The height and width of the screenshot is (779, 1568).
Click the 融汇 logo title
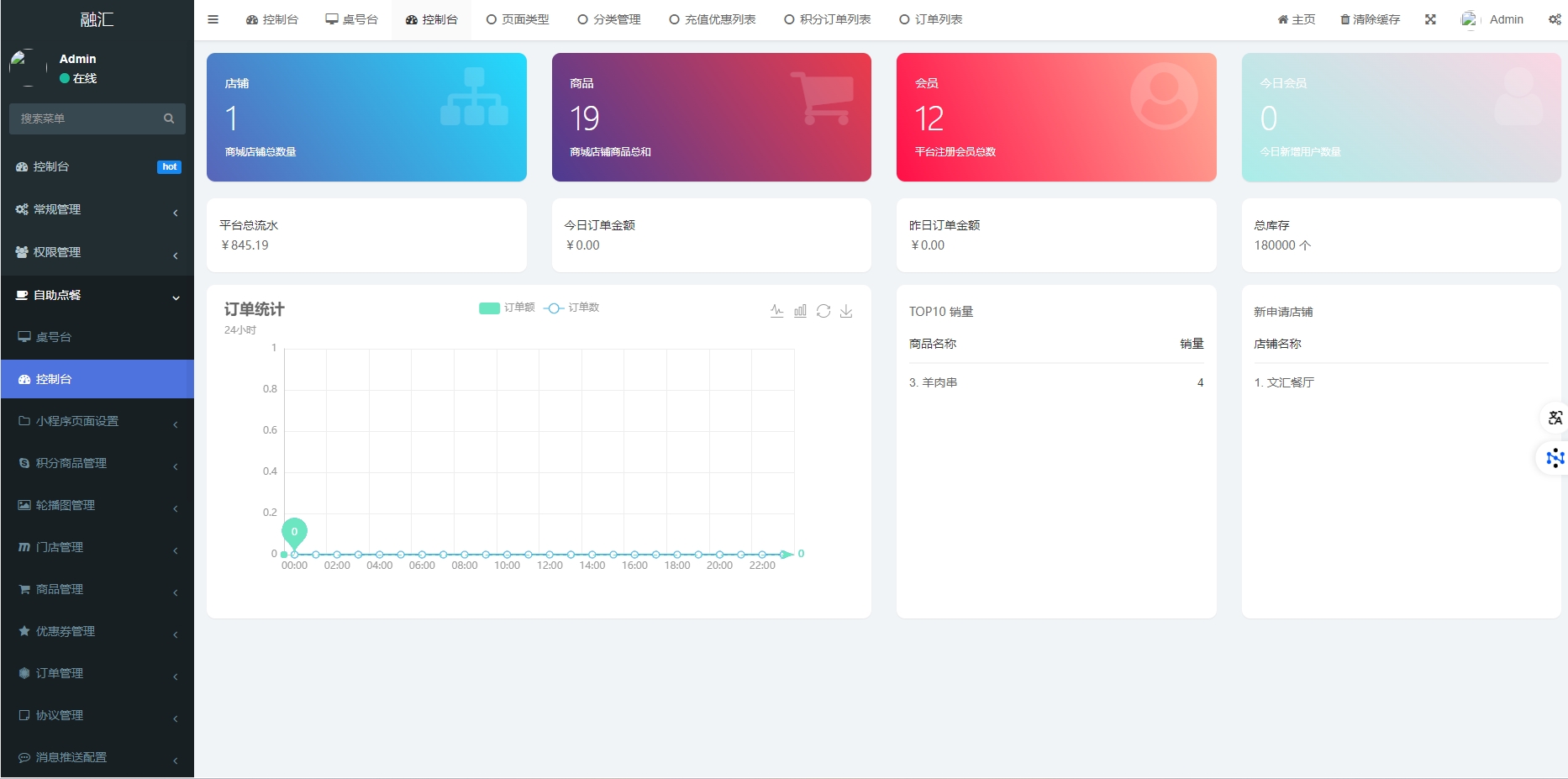click(97, 19)
